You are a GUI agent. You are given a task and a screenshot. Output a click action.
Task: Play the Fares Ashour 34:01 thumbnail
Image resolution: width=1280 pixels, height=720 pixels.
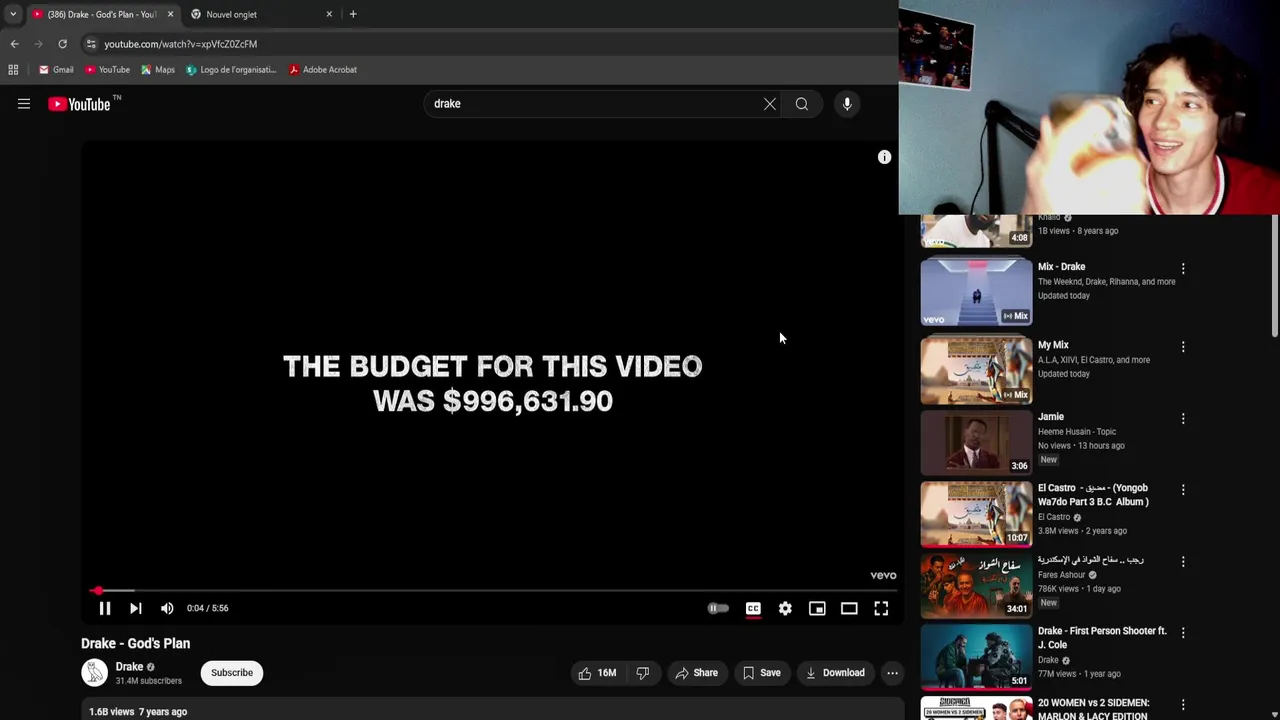point(976,585)
